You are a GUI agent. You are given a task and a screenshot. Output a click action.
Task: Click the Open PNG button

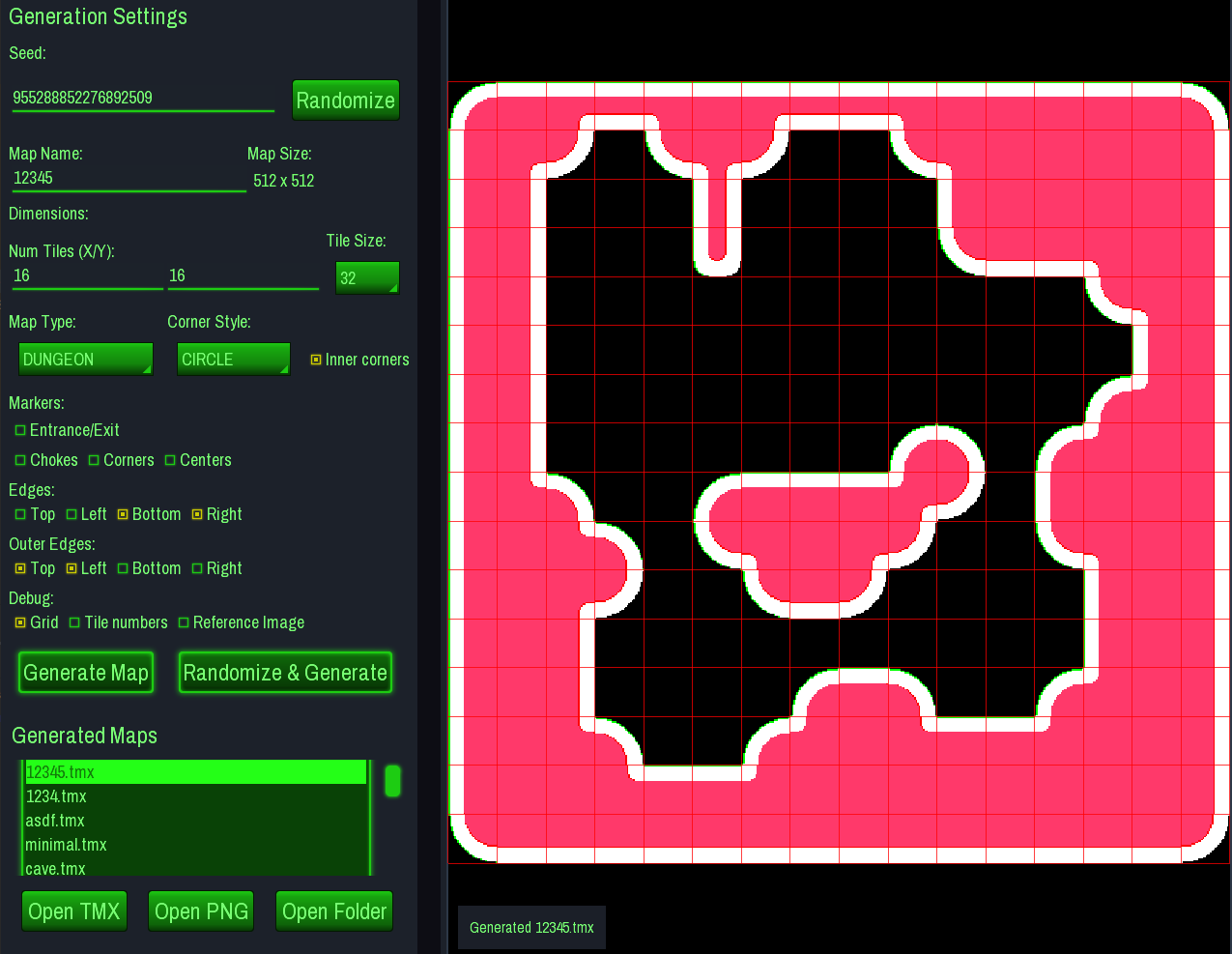point(201,911)
